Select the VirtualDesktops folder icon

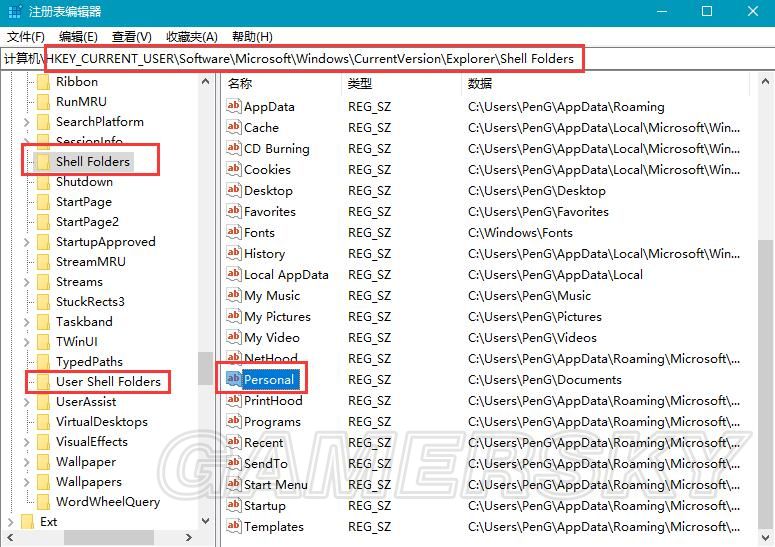[43, 422]
